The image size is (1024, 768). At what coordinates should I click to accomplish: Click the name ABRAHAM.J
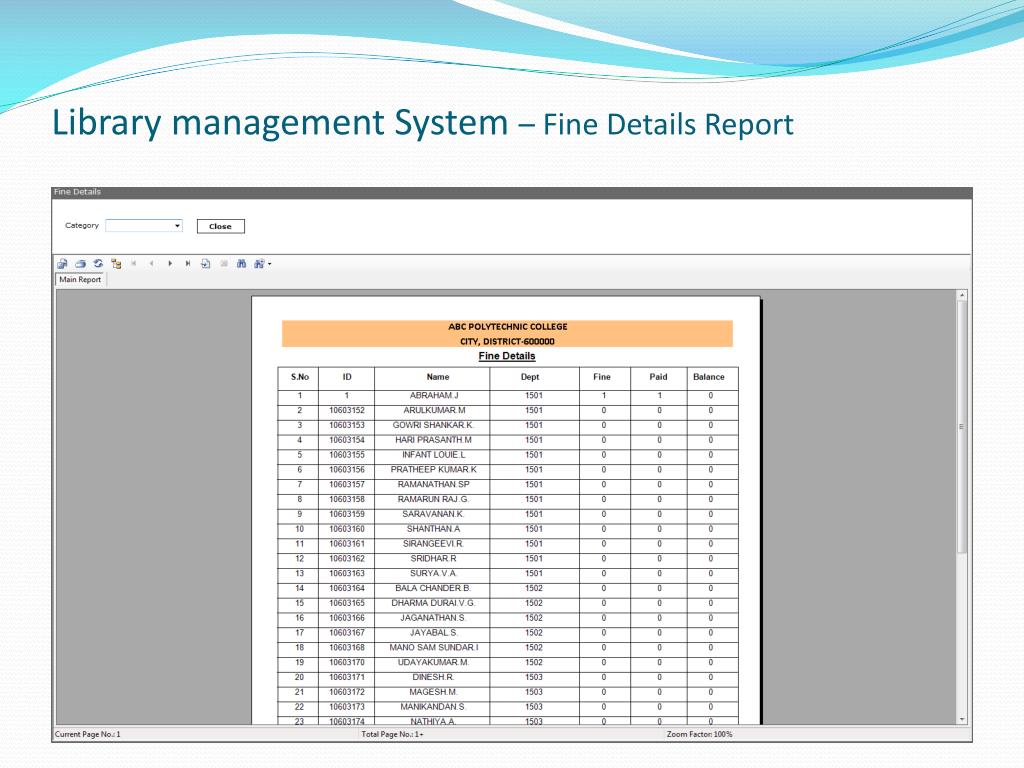434,396
